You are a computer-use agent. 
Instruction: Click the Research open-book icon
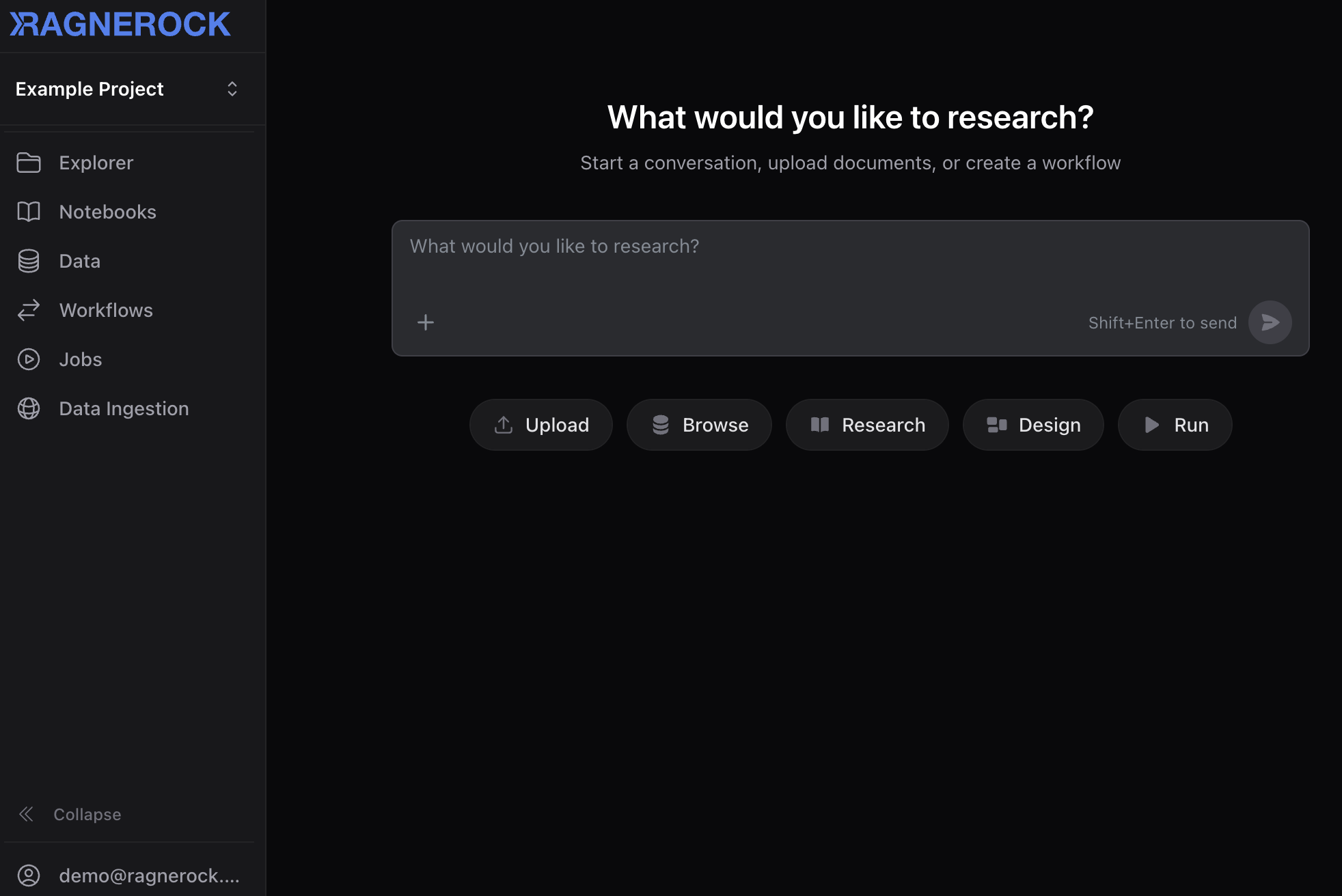point(820,425)
